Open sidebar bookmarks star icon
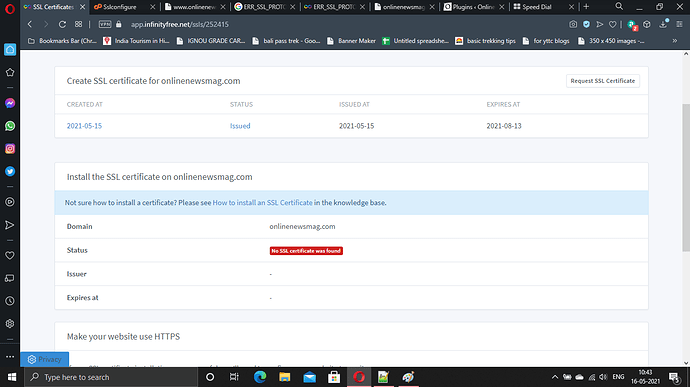Screen dimensions: 690x387 point(10,72)
